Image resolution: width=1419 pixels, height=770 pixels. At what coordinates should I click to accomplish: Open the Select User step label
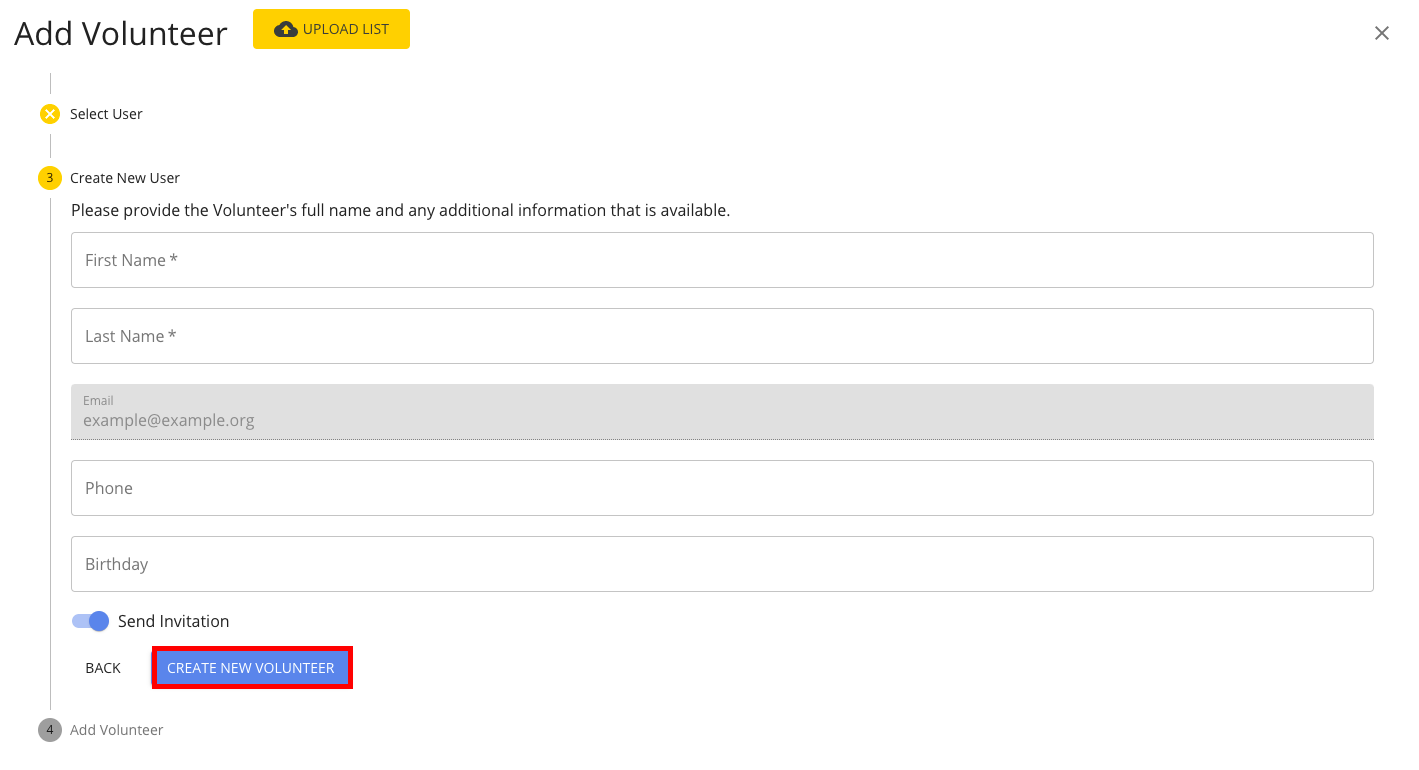106,114
